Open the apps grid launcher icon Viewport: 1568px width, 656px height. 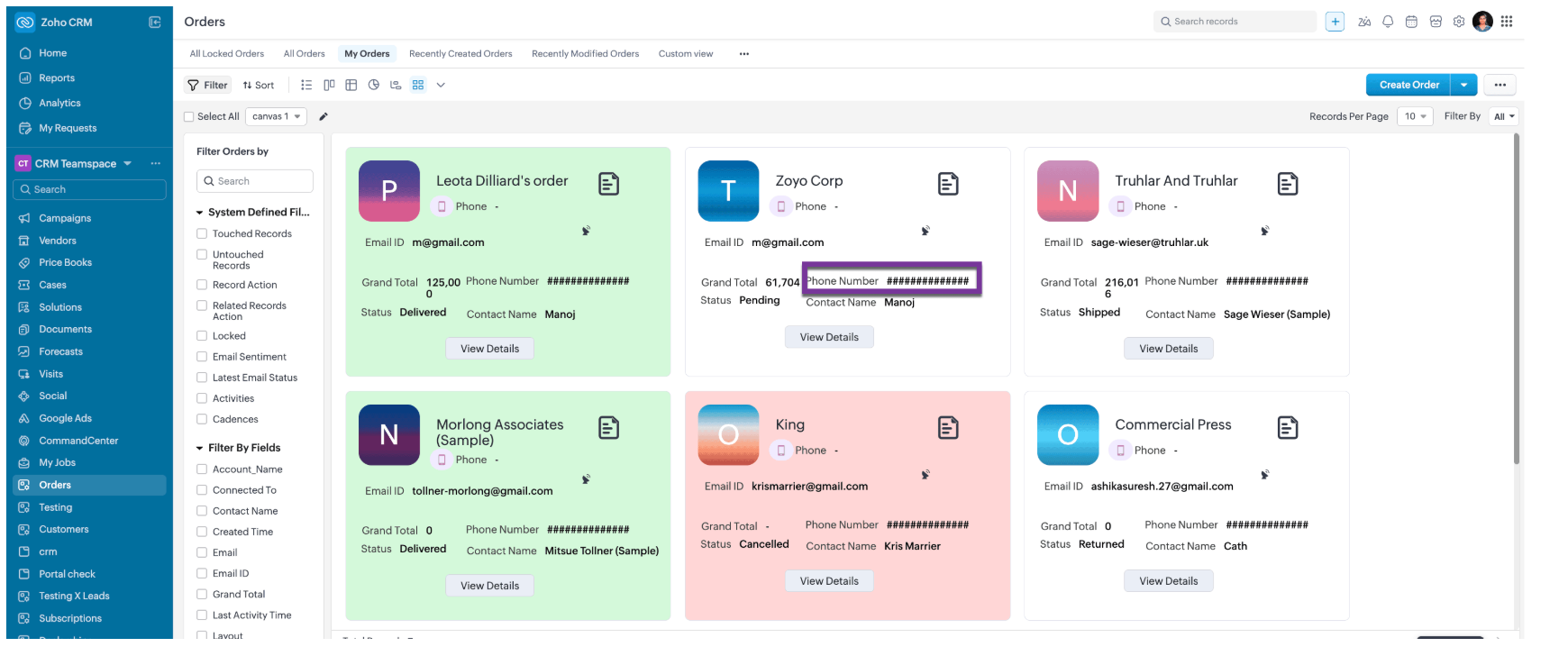[x=1507, y=22]
